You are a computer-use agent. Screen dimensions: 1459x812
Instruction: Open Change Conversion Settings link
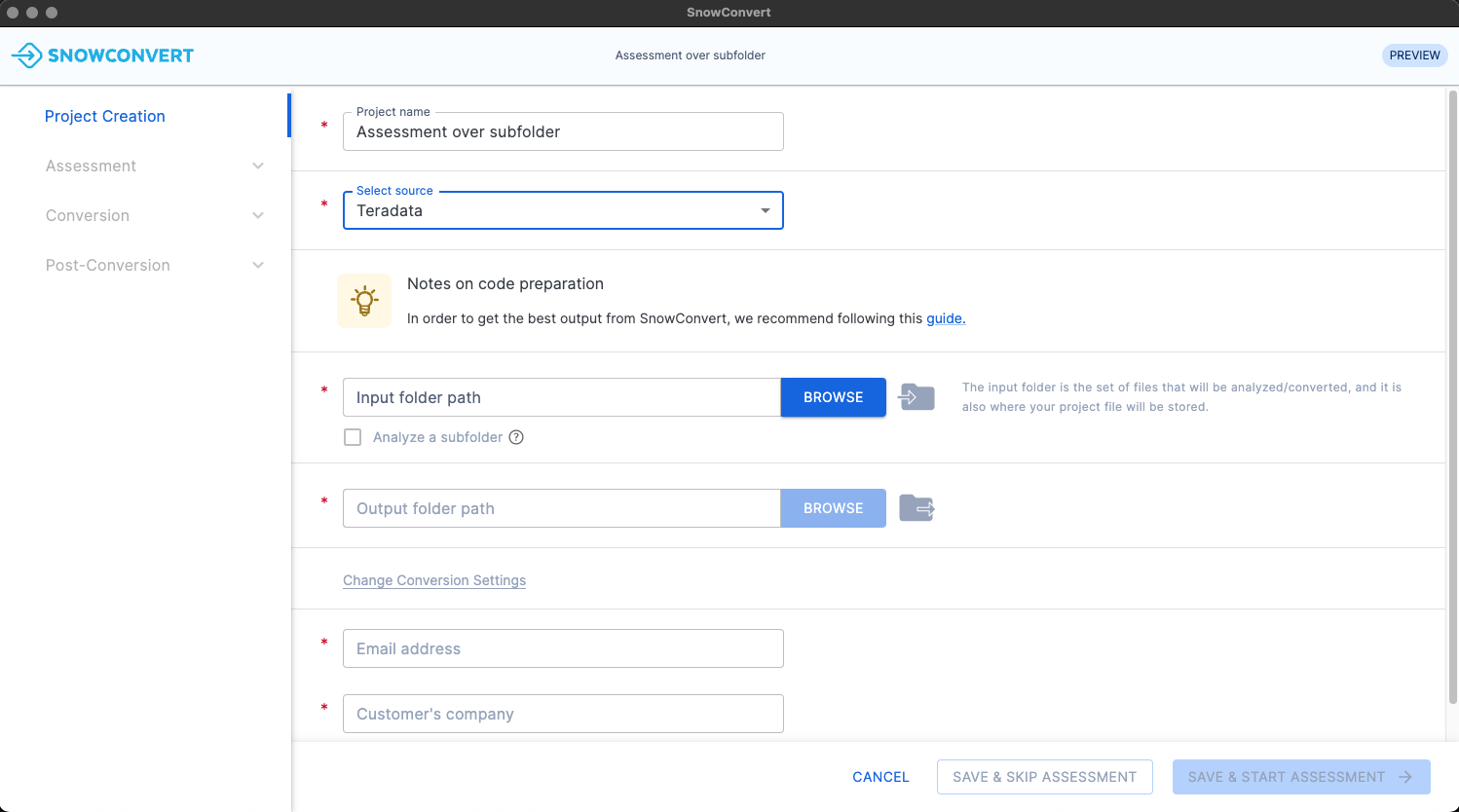pyautogui.click(x=434, y=580)
